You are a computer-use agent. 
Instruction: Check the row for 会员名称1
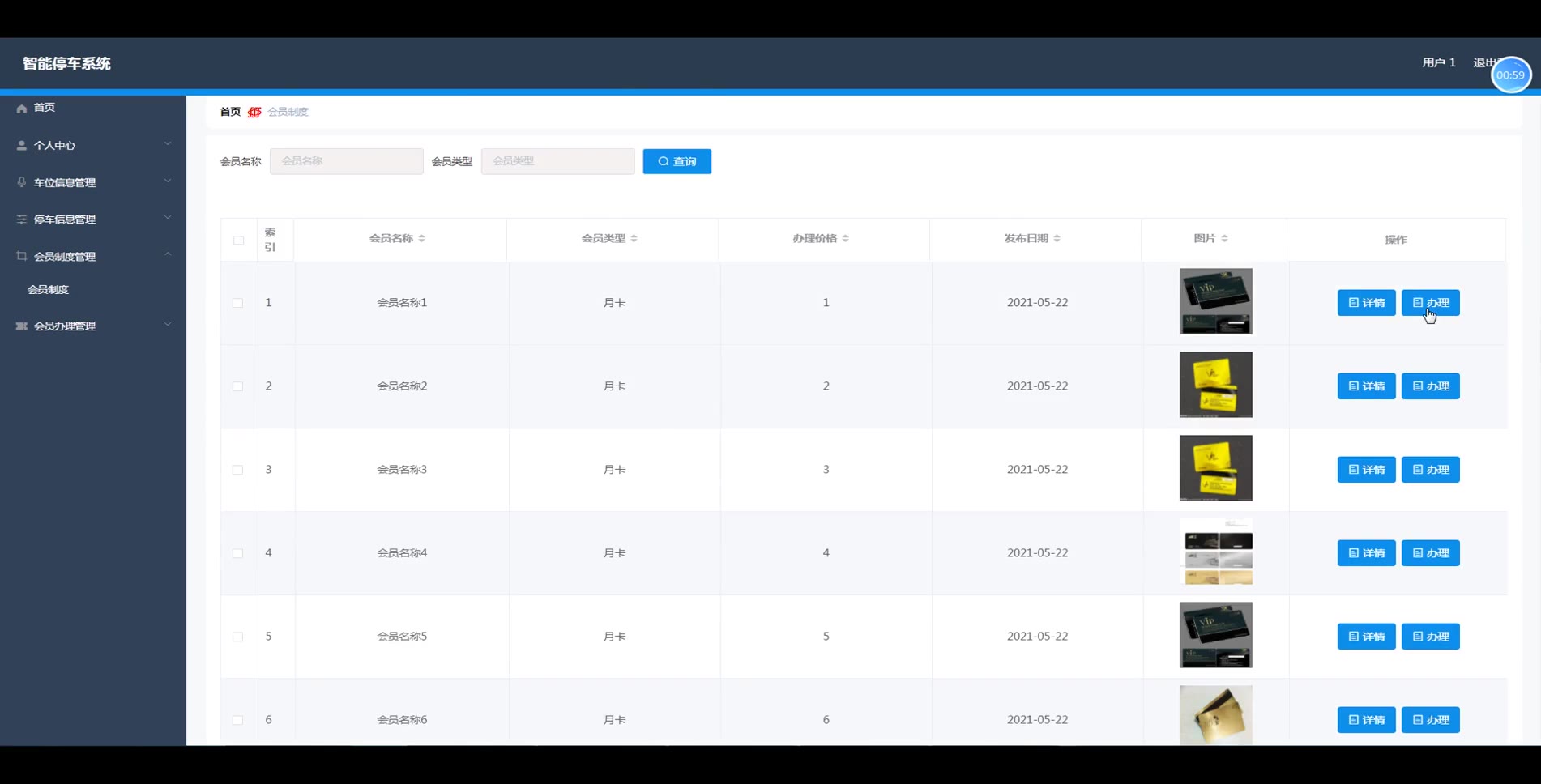[x=238, y=303]
